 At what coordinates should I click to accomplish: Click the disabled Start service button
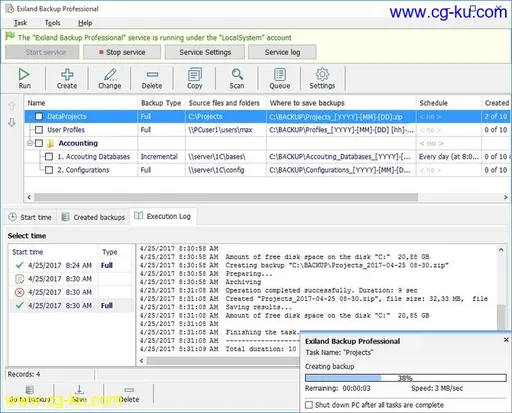point(42,52)
